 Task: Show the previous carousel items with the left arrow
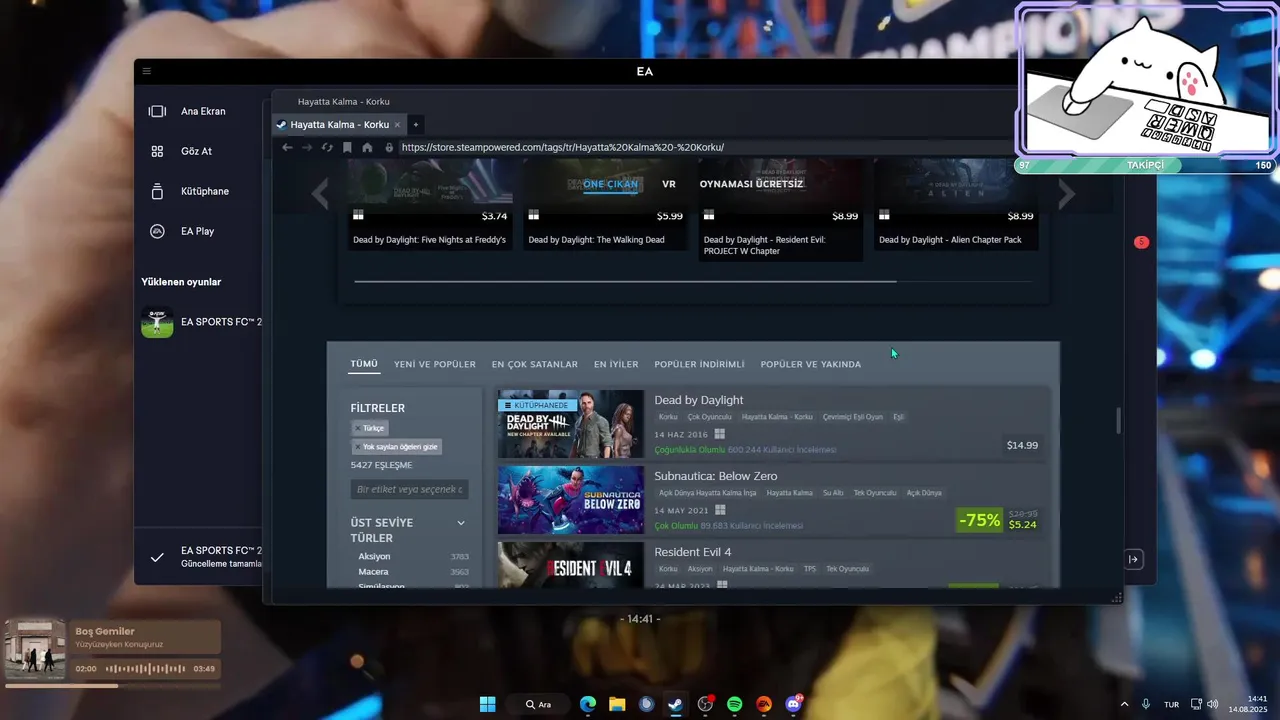click(x=320, y=194)
